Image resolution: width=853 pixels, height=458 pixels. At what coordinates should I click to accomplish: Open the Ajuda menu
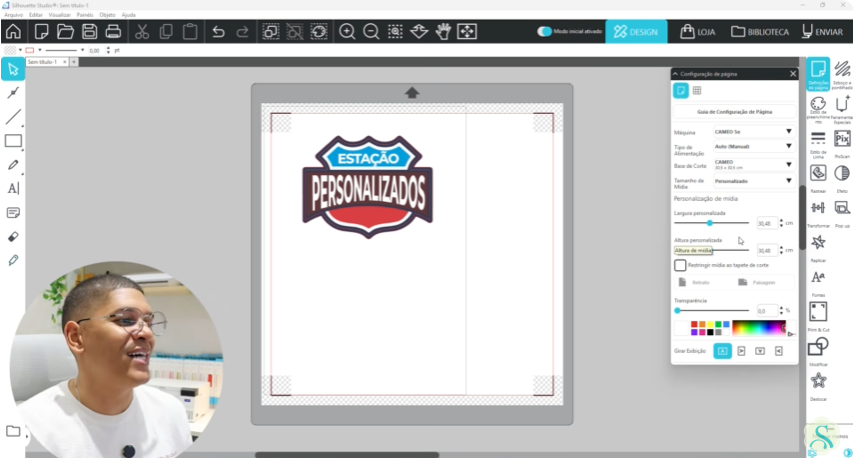(x=128, y=15)
